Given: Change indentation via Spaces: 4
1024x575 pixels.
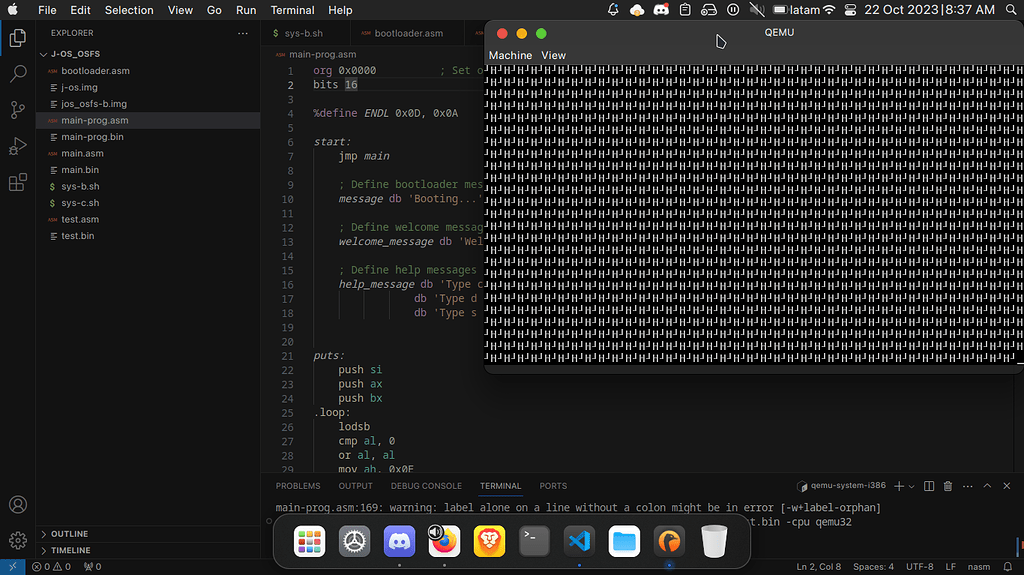Looking at the screenshot, I should click(873, 567).
